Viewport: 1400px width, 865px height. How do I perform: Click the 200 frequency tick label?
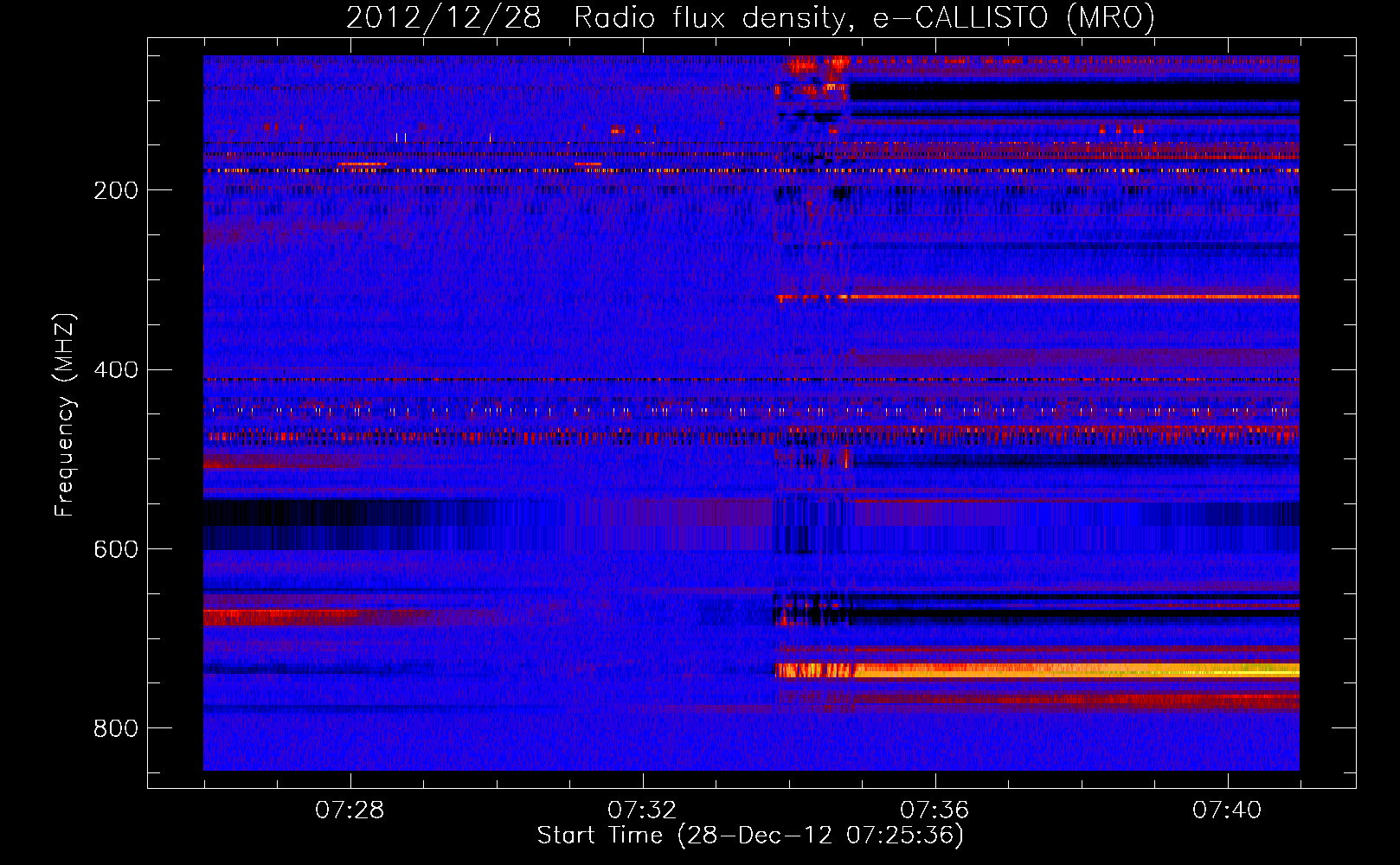tap(116, 190)
